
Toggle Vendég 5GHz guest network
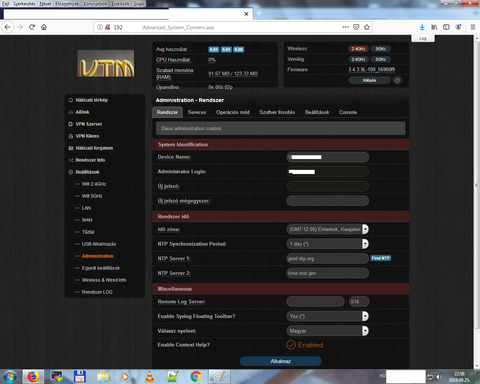[x=381, y=59]
